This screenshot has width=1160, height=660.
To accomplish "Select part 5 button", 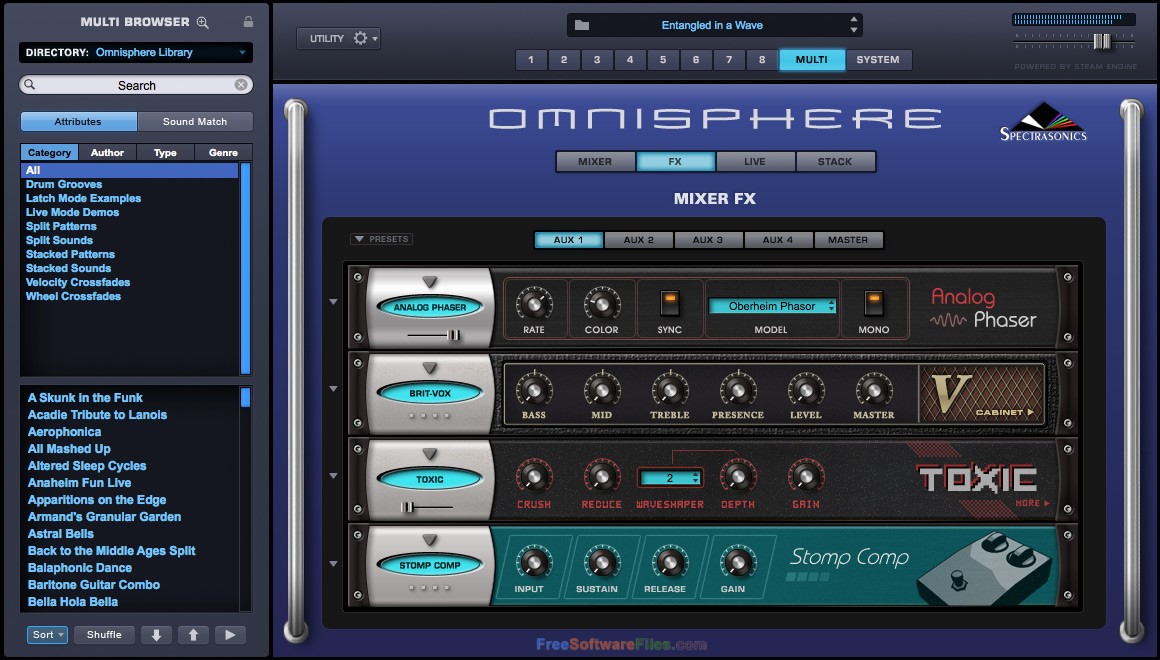I will pyautogui.click(x=663, y=60).
